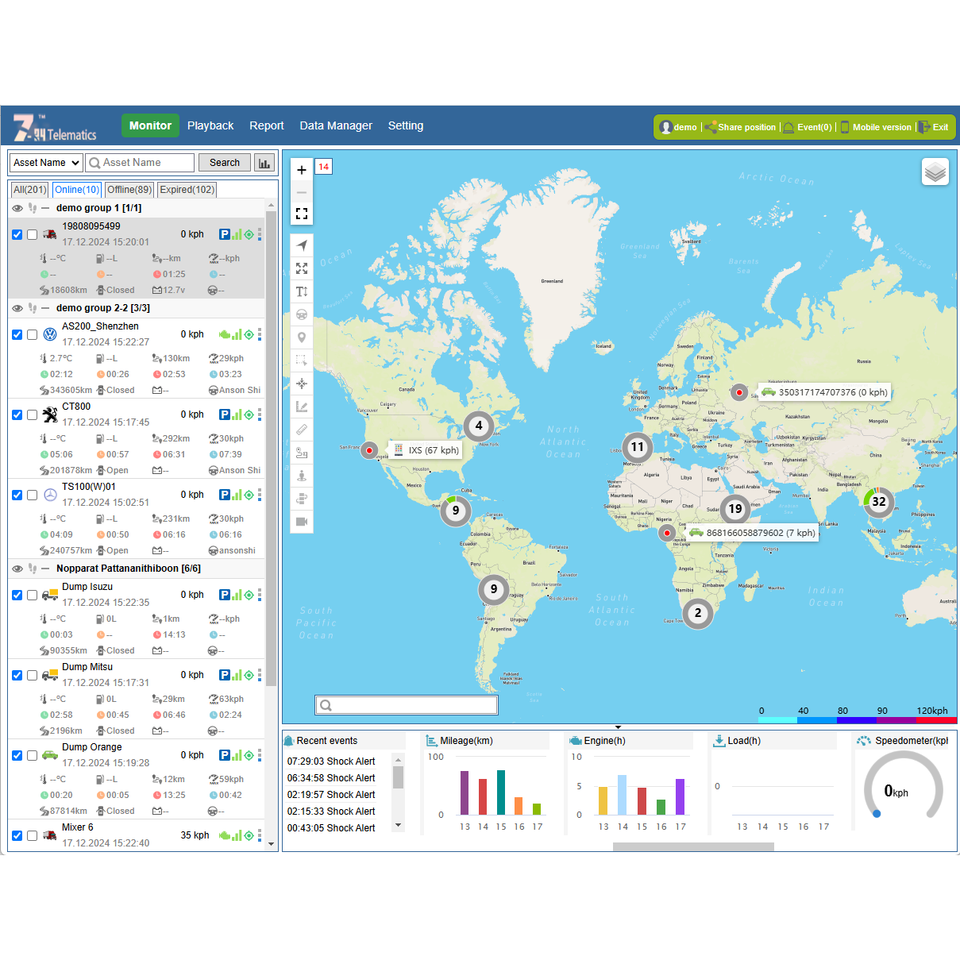
Task: Click the signal bars icon for Dump Isuzu
Action: point(237,594)
